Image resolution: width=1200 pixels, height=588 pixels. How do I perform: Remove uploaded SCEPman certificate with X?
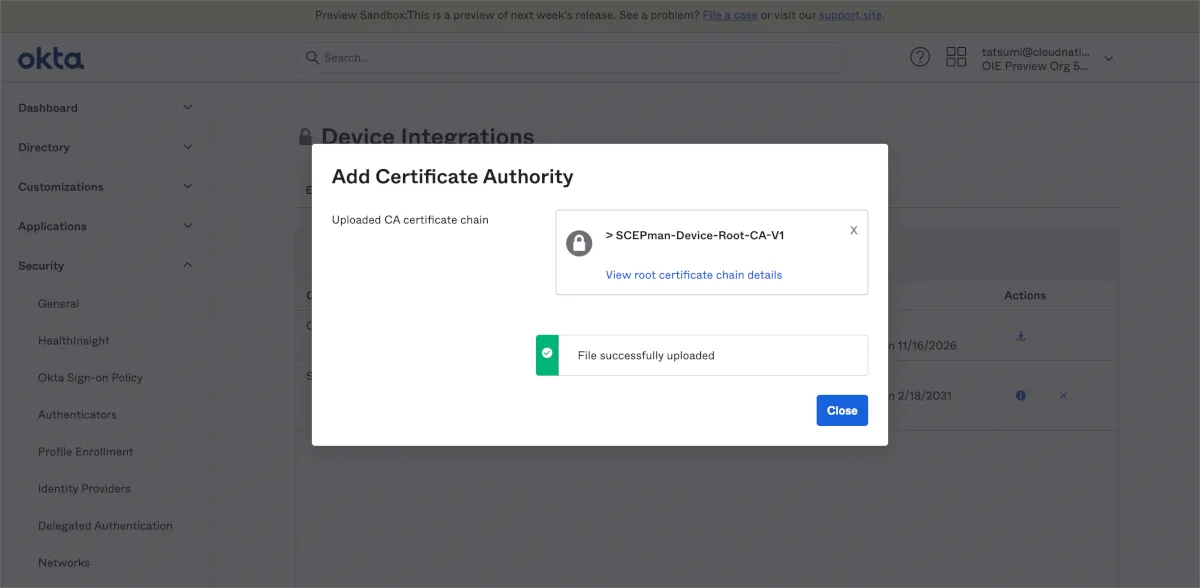853,230
